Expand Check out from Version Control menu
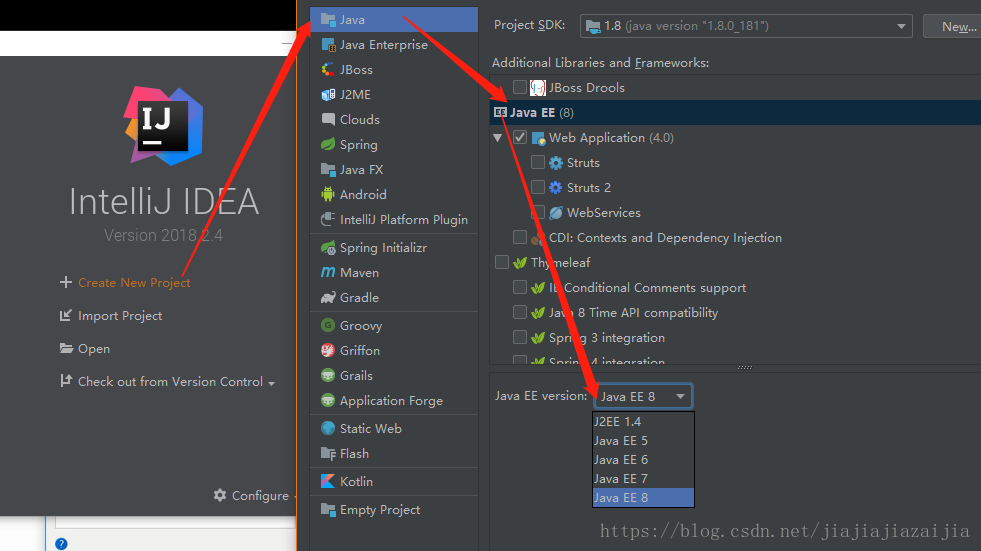This screenshot has height=551, width=981. [x=272, y=383]
